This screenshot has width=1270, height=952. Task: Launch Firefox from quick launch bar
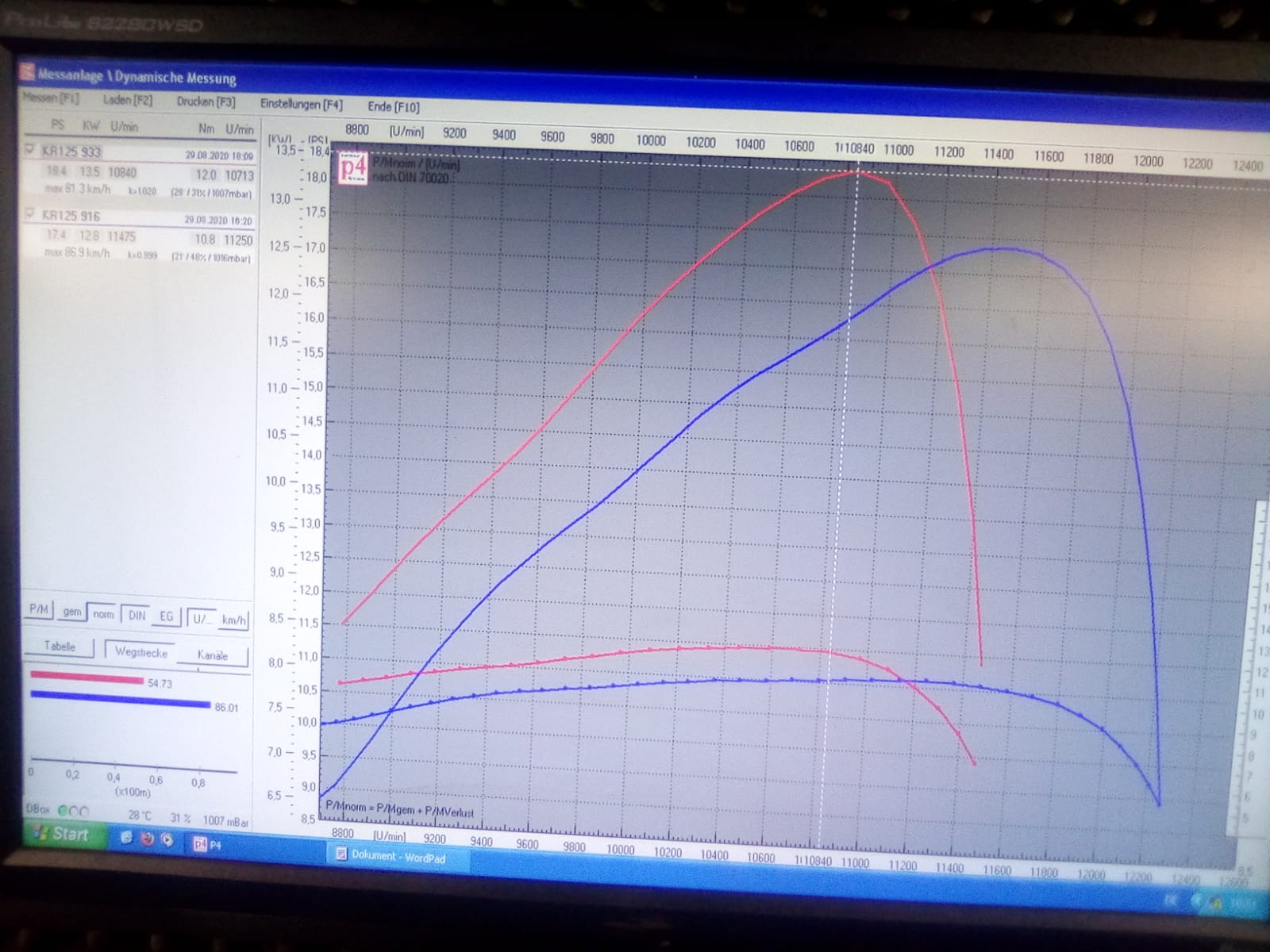tap(147, 839)
